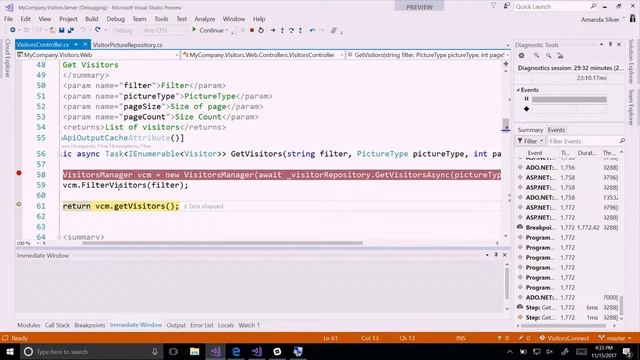Click the Navigate Backward toolbar icon
Image resolution: width=640 pixels, height=360 pixels.
coord(13,30)
